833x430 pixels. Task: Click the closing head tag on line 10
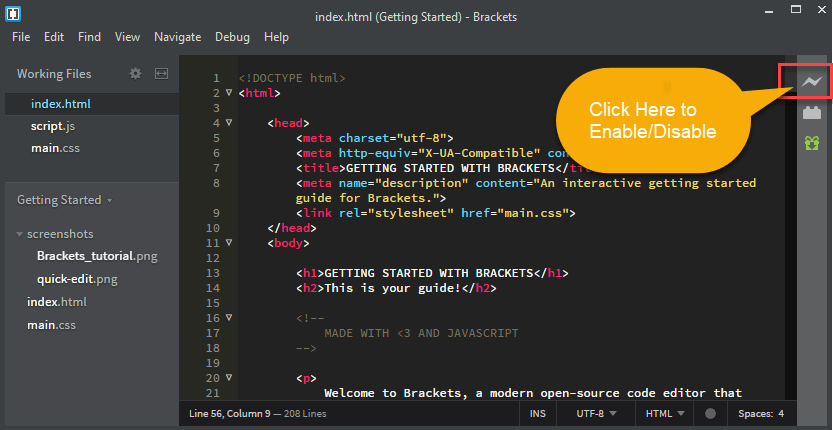(292, 229)
